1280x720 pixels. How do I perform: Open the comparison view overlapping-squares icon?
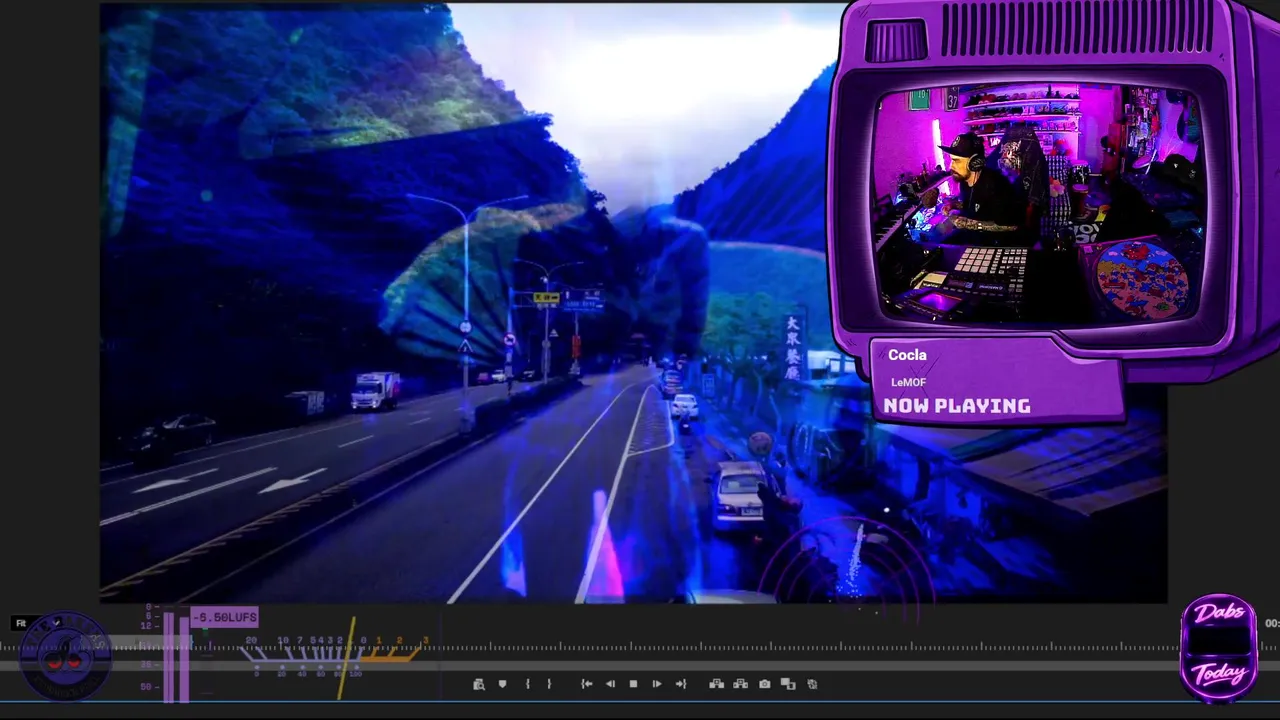[x=788, y=684]
